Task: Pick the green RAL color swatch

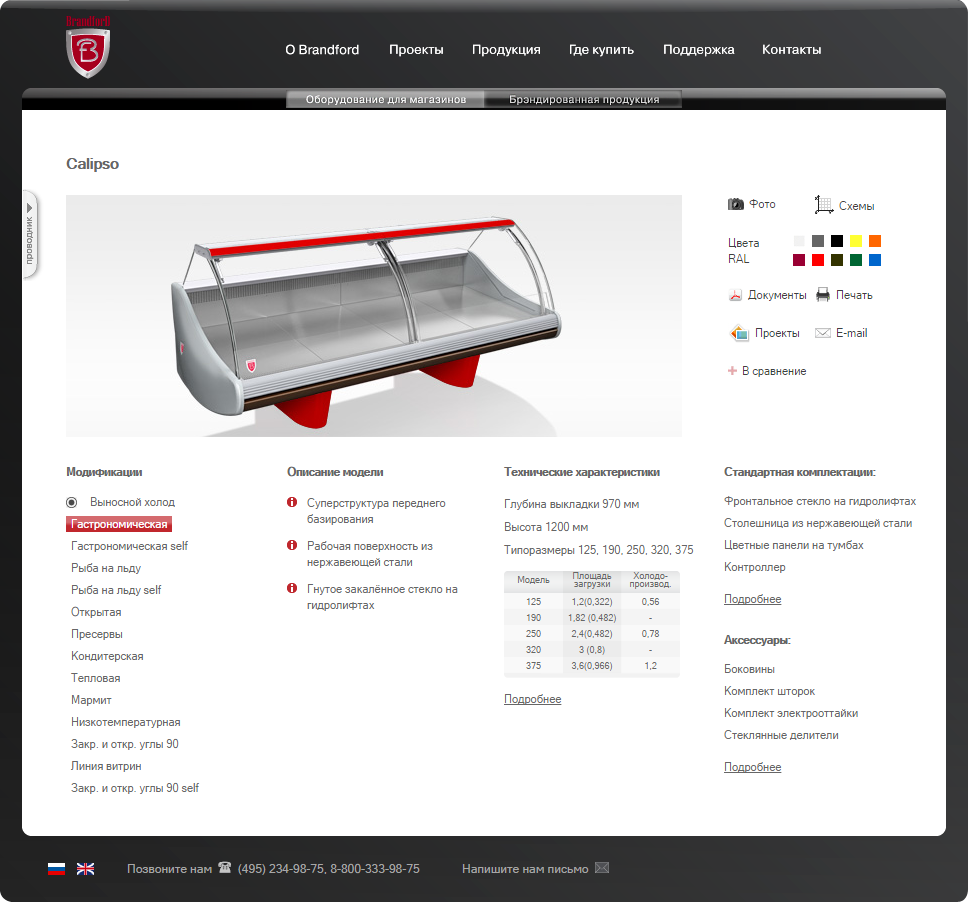Action: 856,260
